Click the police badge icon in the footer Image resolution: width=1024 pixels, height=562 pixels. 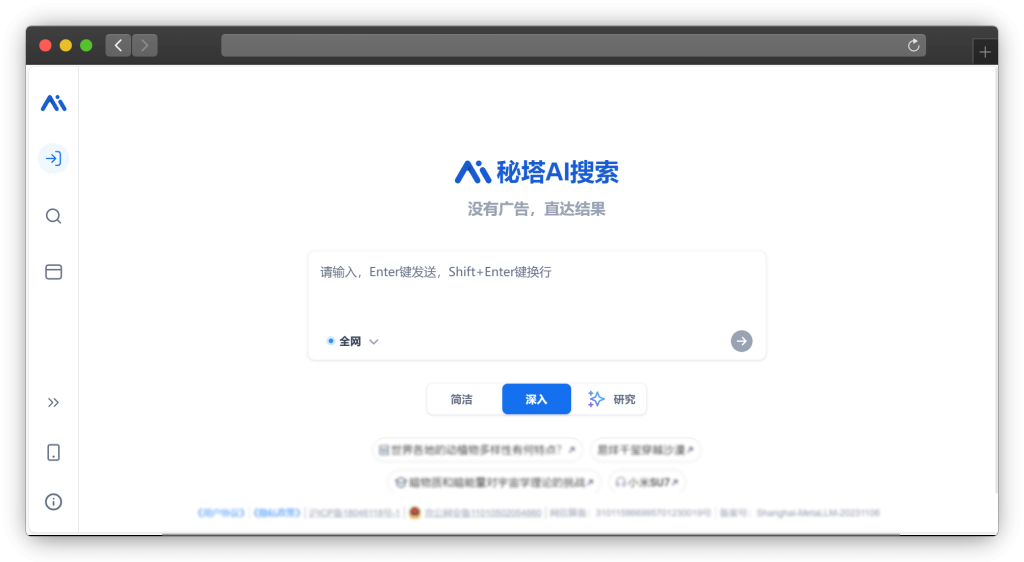(x=415, y=512)
